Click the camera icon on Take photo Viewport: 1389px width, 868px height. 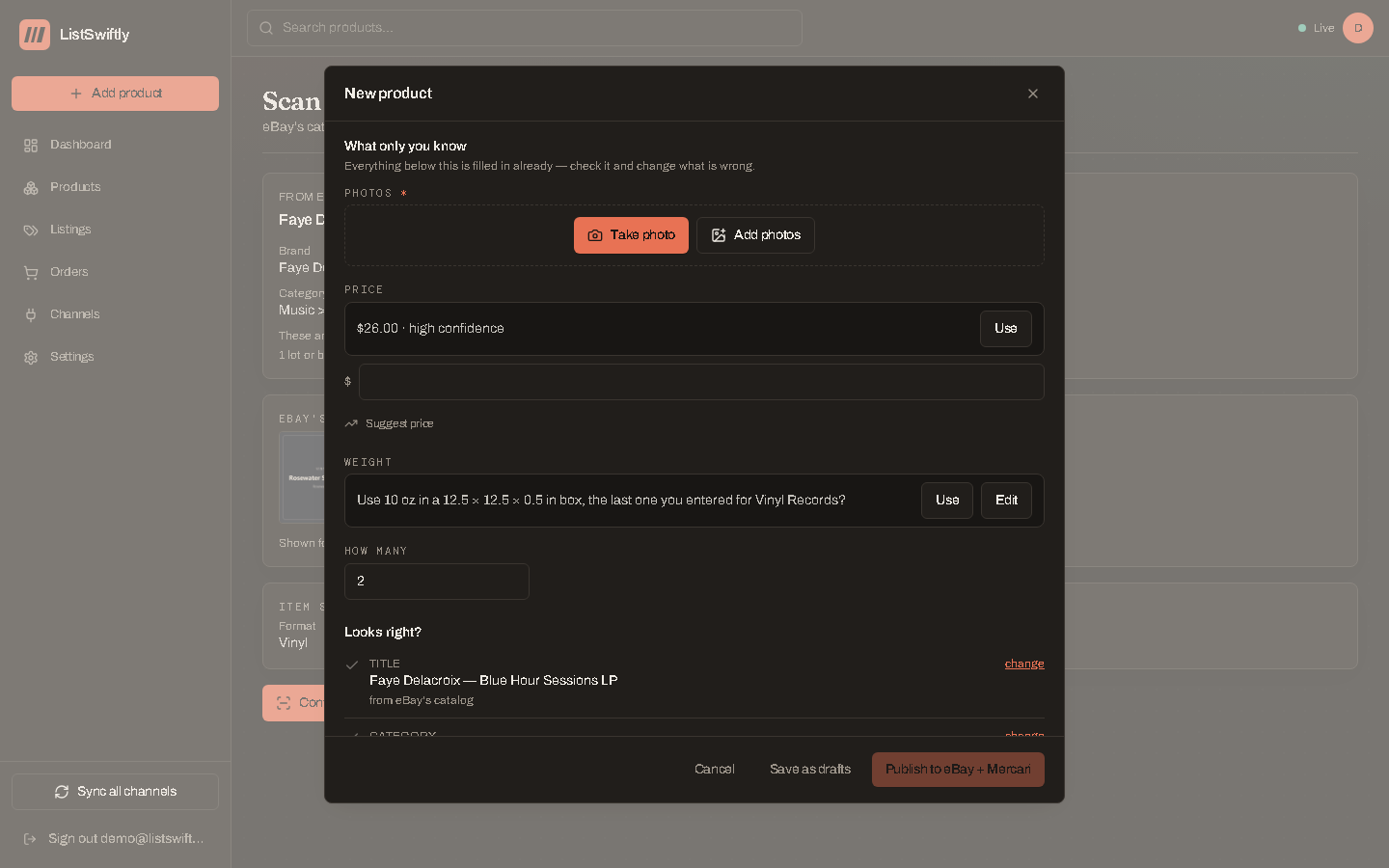[595, 235]
